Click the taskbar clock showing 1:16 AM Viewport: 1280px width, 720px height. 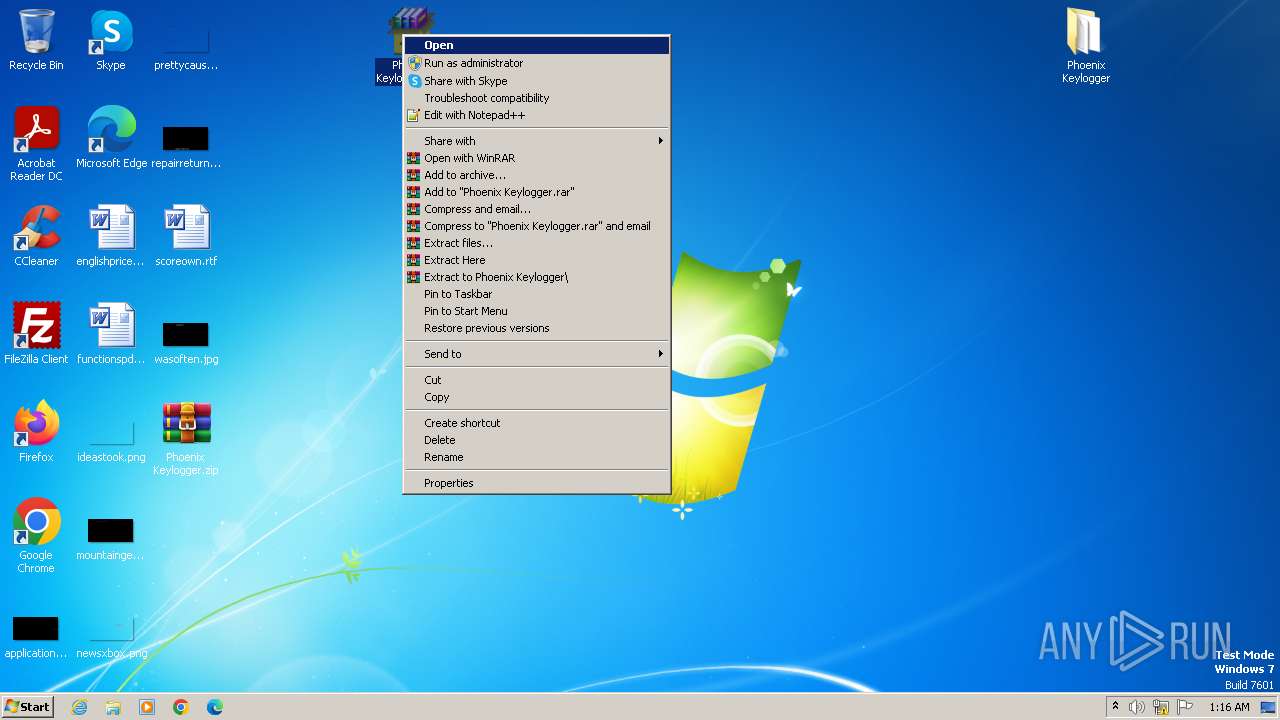pos(1229,707)
